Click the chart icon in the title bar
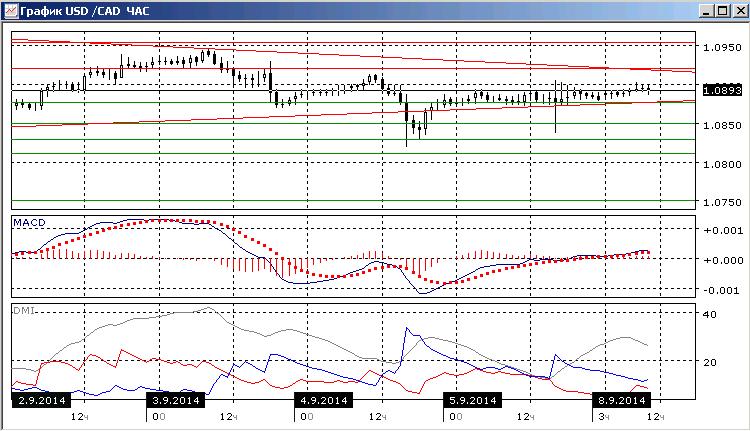Viewport: 750px width, 431px height. 11,11
